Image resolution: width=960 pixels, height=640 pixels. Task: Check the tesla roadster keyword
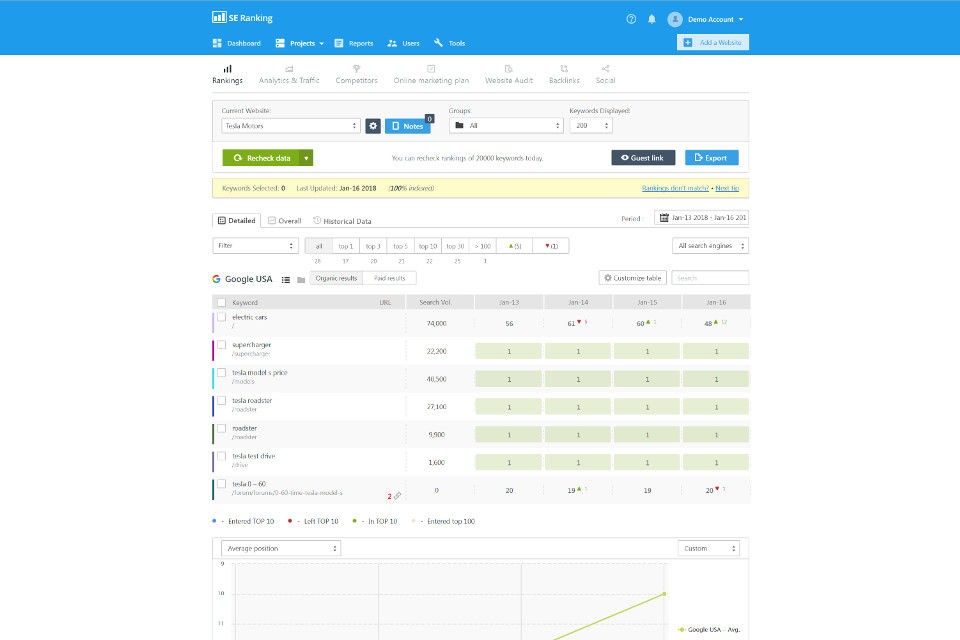pos(222,401)
